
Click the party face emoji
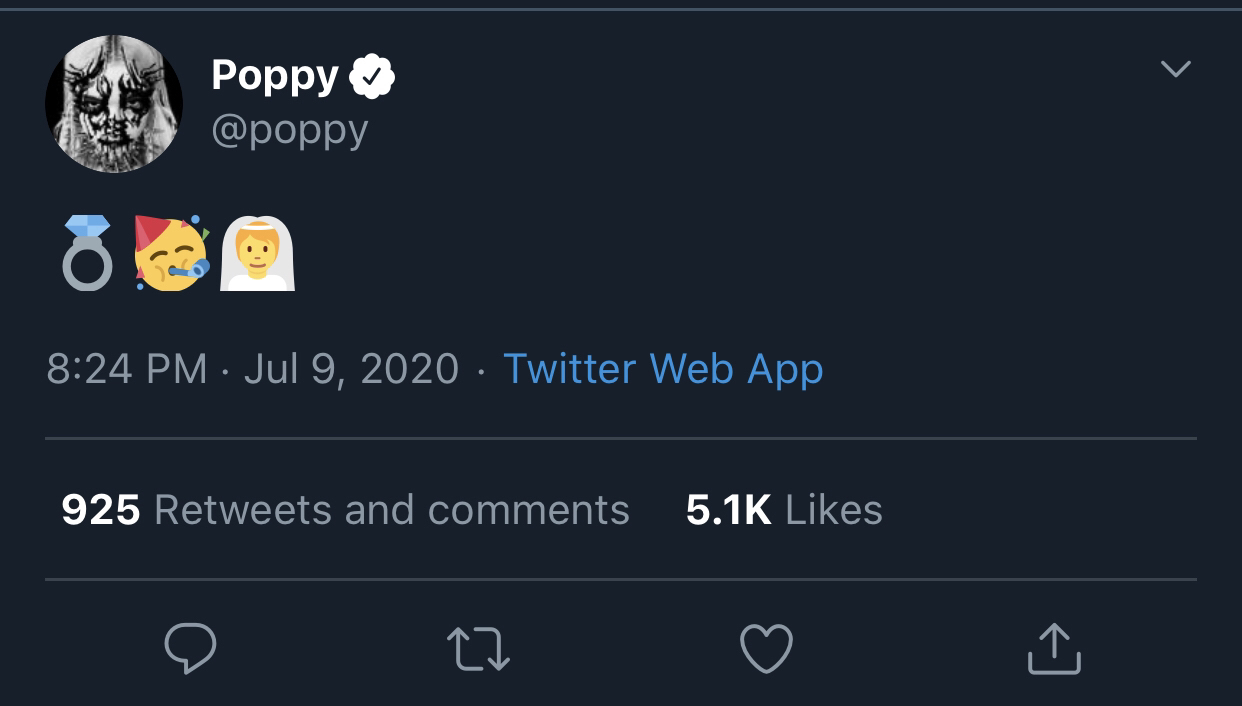point(171,253)
